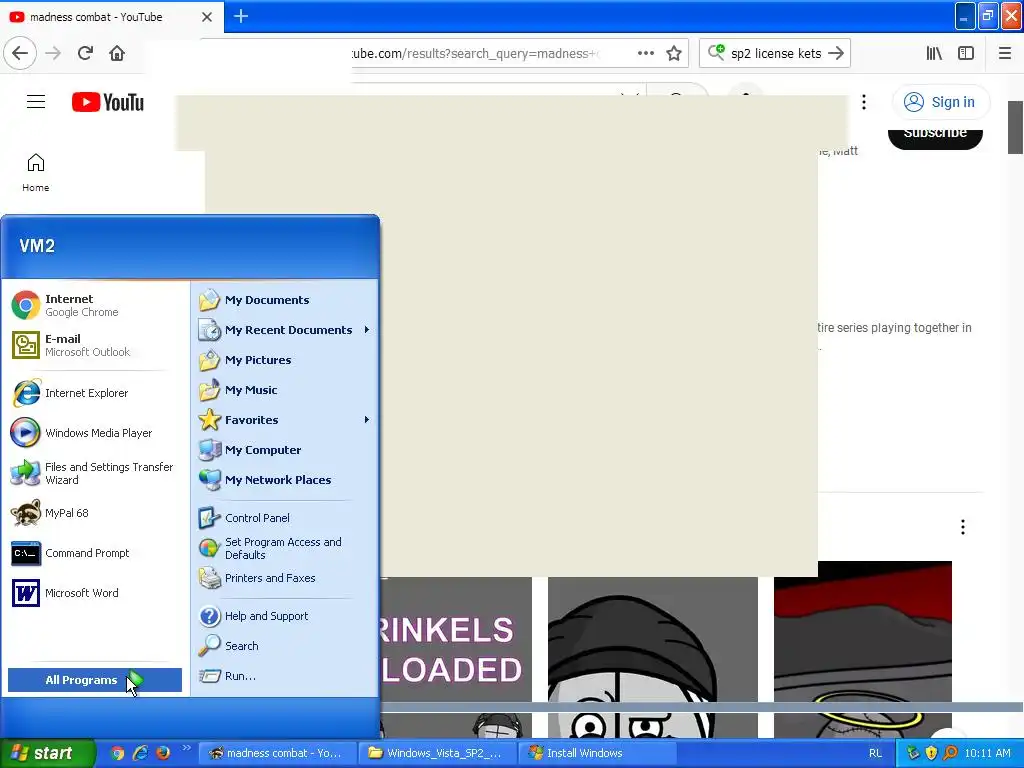
Task: Click the search bar with sp2 license kets
Action: (775, 54)
